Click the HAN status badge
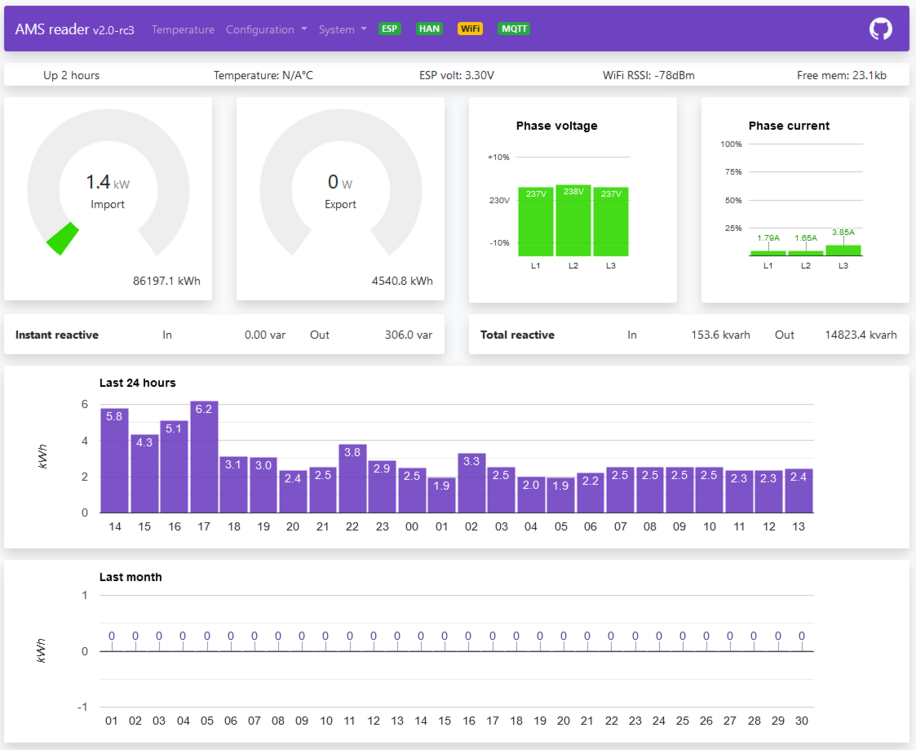 (429, 29)
